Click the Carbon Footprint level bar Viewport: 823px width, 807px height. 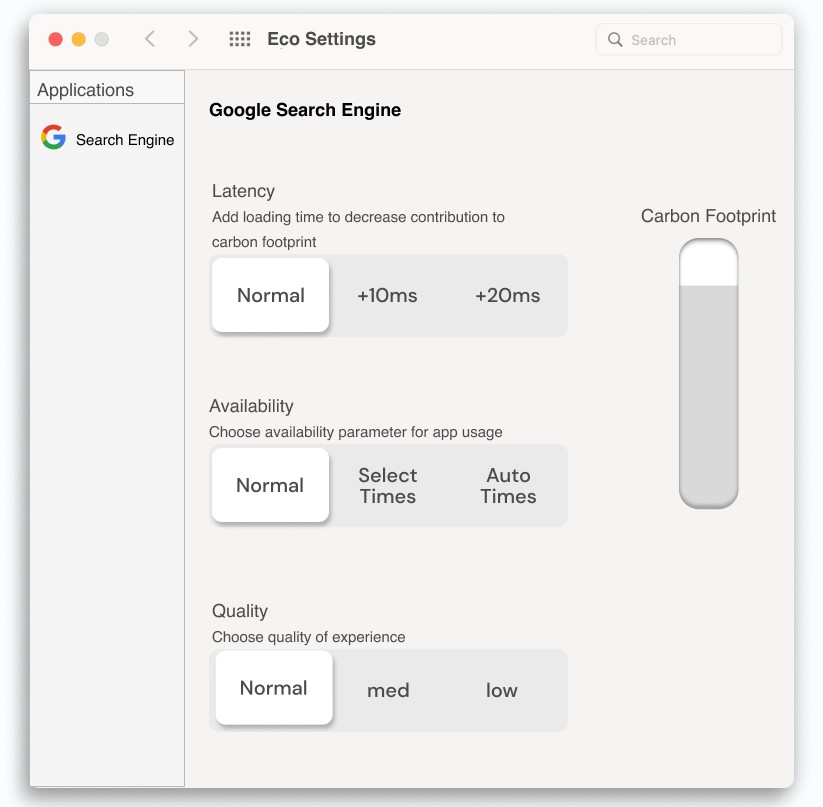click(x=708, y=373)
